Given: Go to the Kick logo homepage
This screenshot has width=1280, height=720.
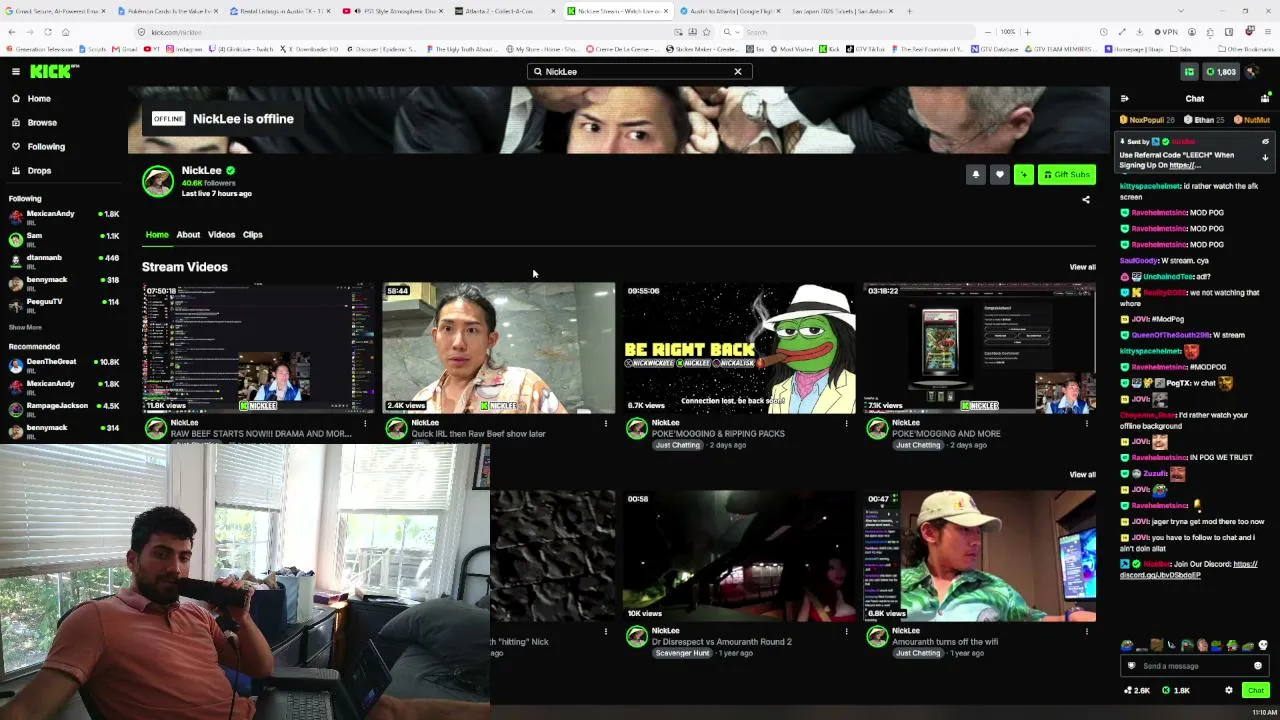Looking at the screenshot, I should click(x=52, y=71).
